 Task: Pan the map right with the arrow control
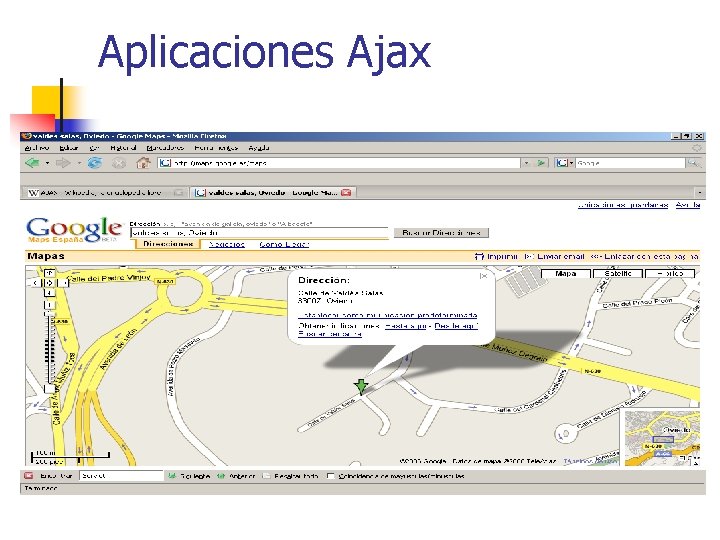pos(63,283)
